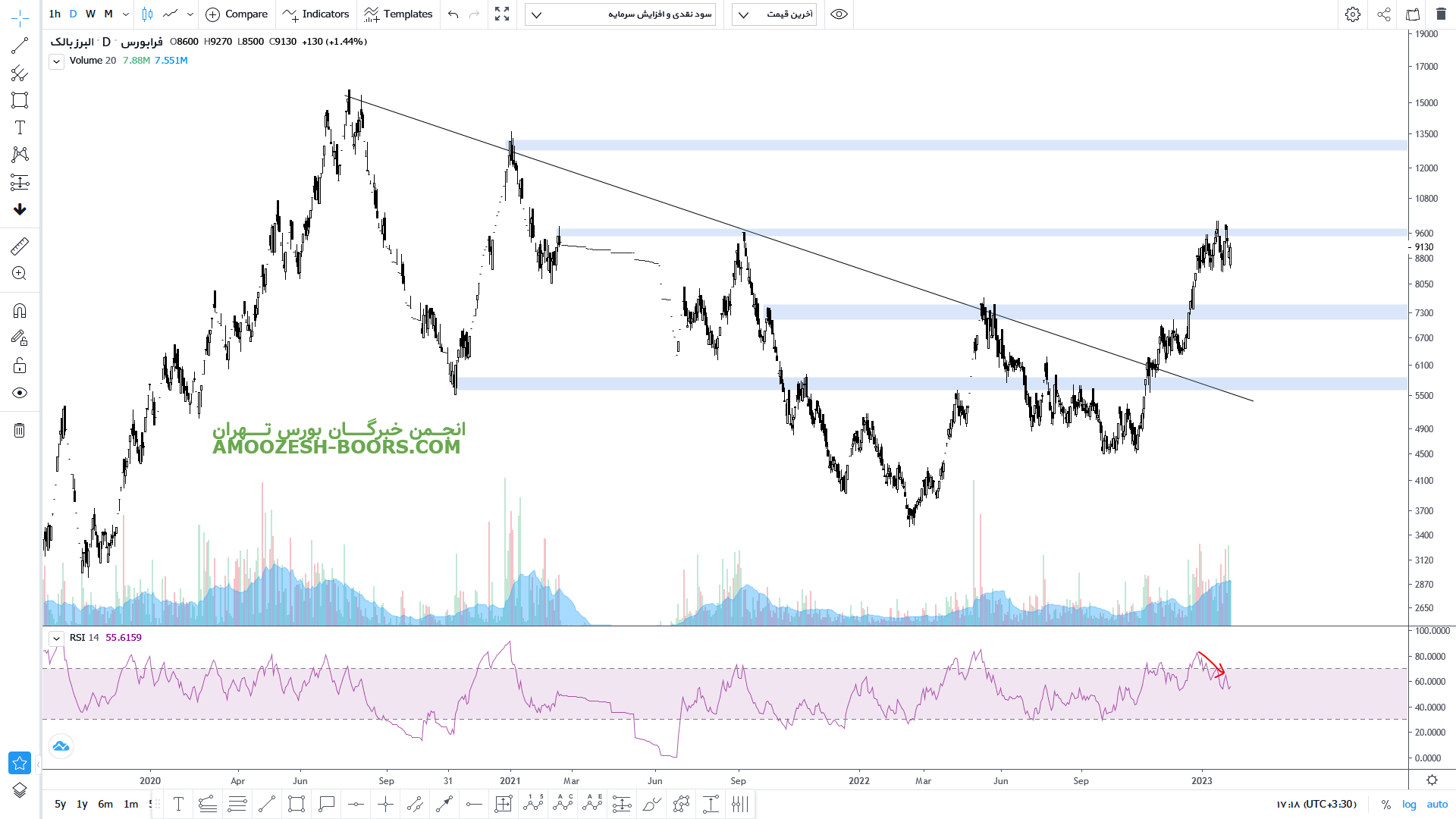
Task: Click the 9130 current price label
Action: [x=1424, y=246]
